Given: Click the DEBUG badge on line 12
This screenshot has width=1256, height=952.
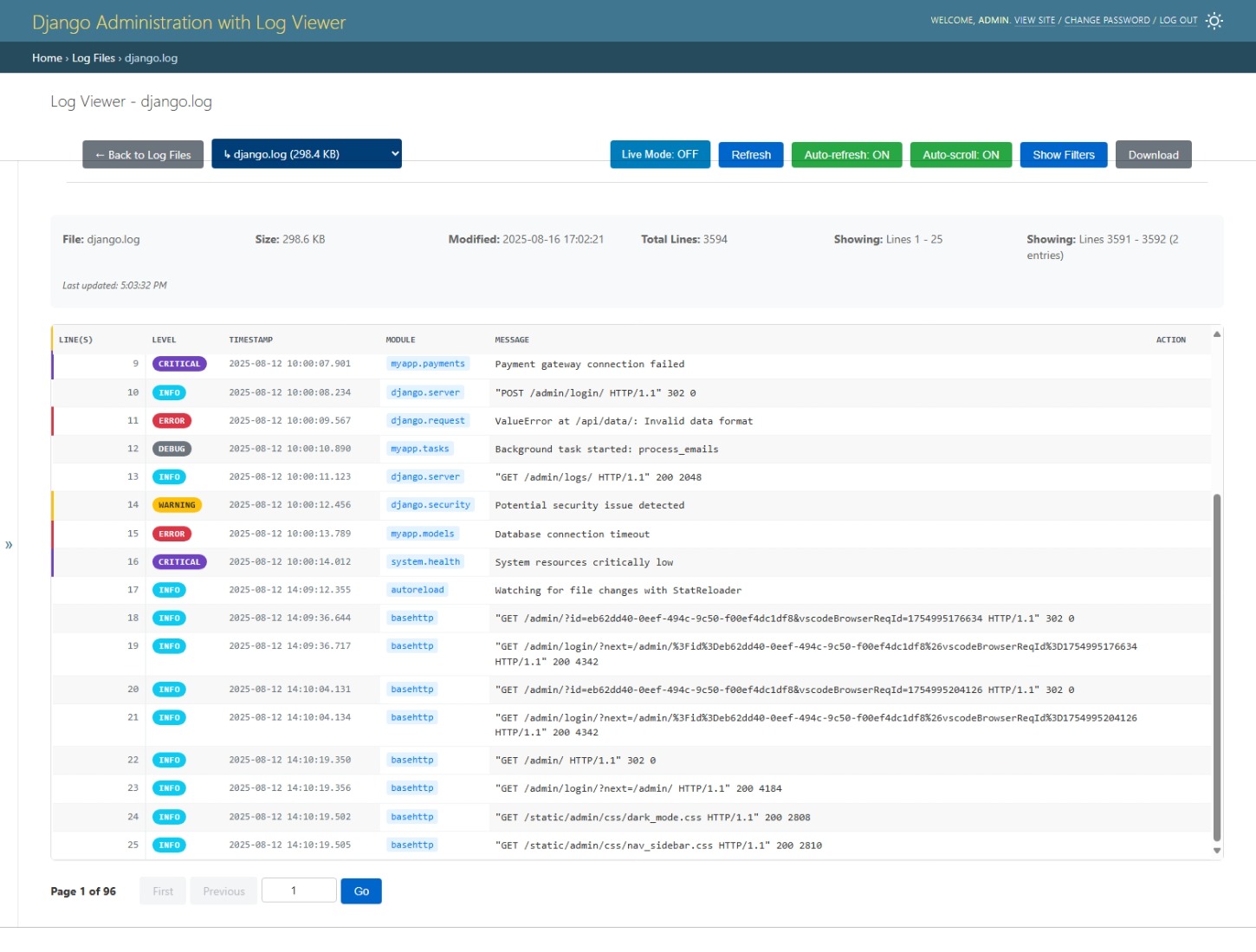Looking at the screenshot, I should (x=172, y=449).
